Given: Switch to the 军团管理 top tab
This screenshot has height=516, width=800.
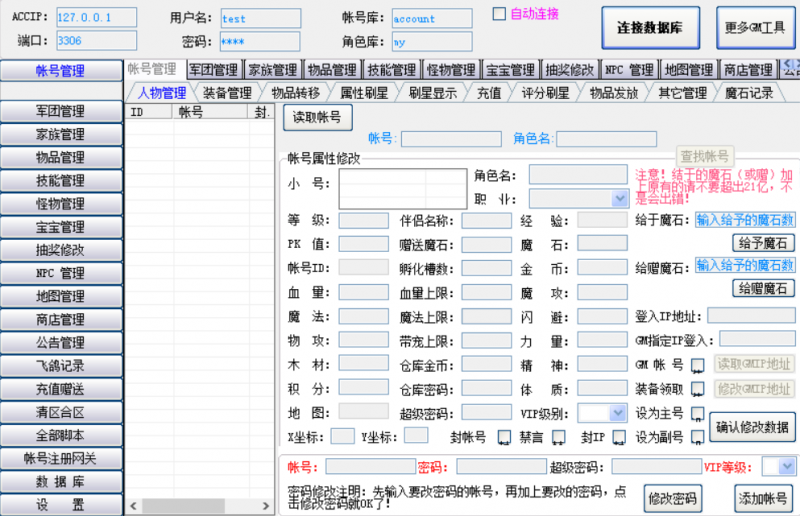Looking at the screenshot, I should (214, 69).
